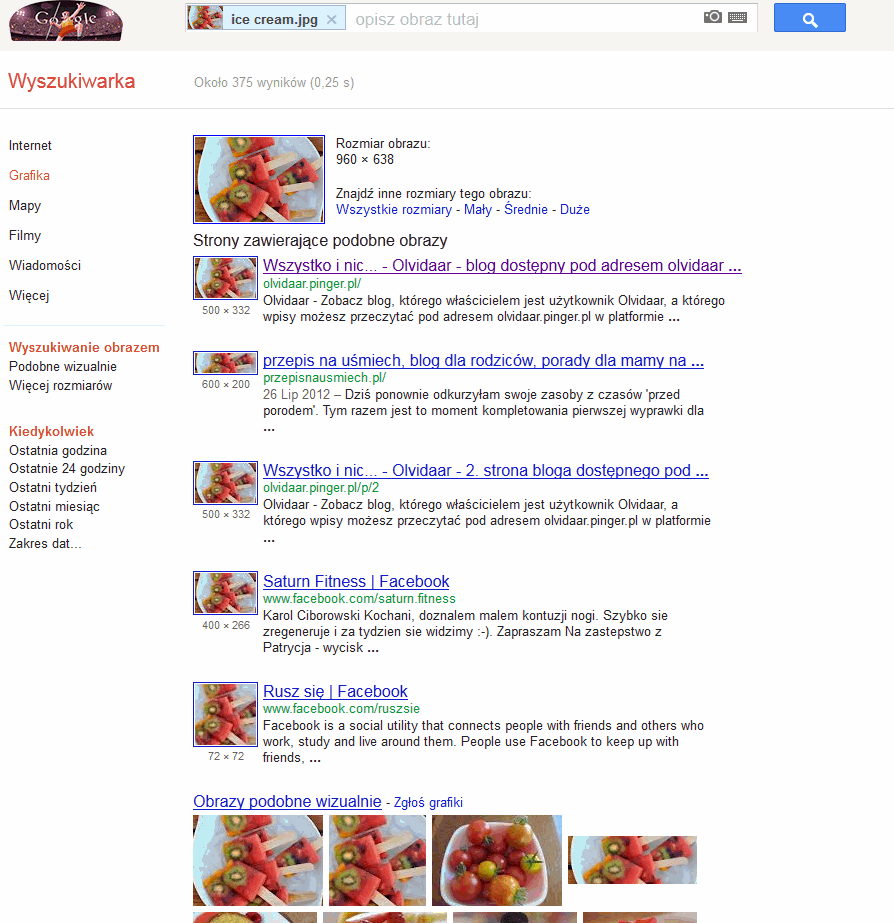Image resolution: width=894 pixels, height=923 pixels.
Task: Choose the Duże image size link
Action: [574, 210]
